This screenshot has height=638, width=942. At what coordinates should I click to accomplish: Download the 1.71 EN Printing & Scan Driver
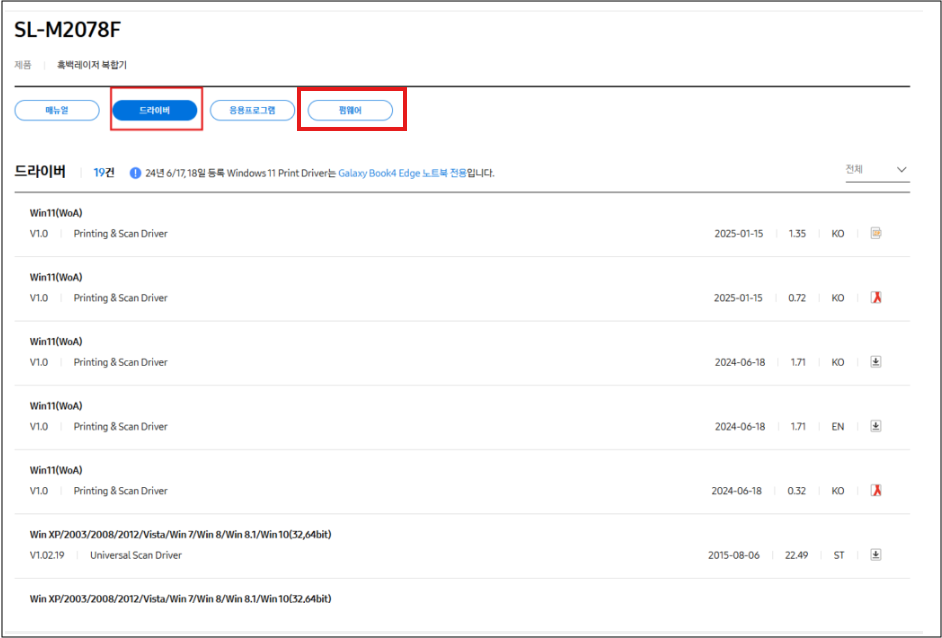876,426
